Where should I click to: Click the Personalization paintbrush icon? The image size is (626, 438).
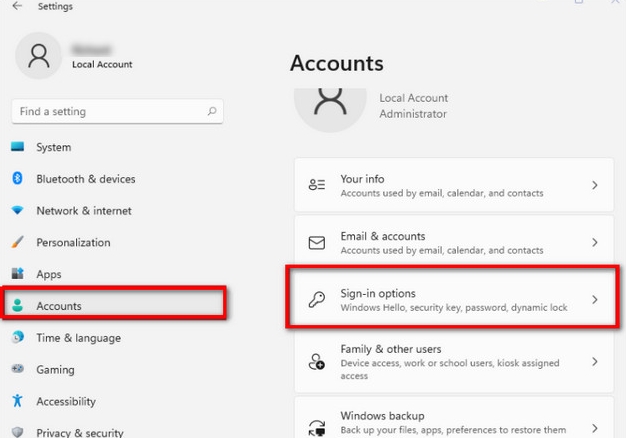(x=18, y=242)
